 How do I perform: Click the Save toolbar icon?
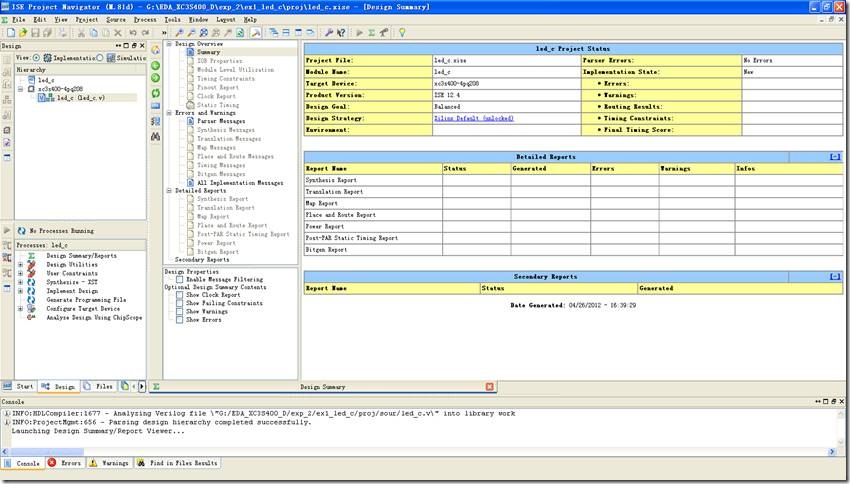(34, 33)
